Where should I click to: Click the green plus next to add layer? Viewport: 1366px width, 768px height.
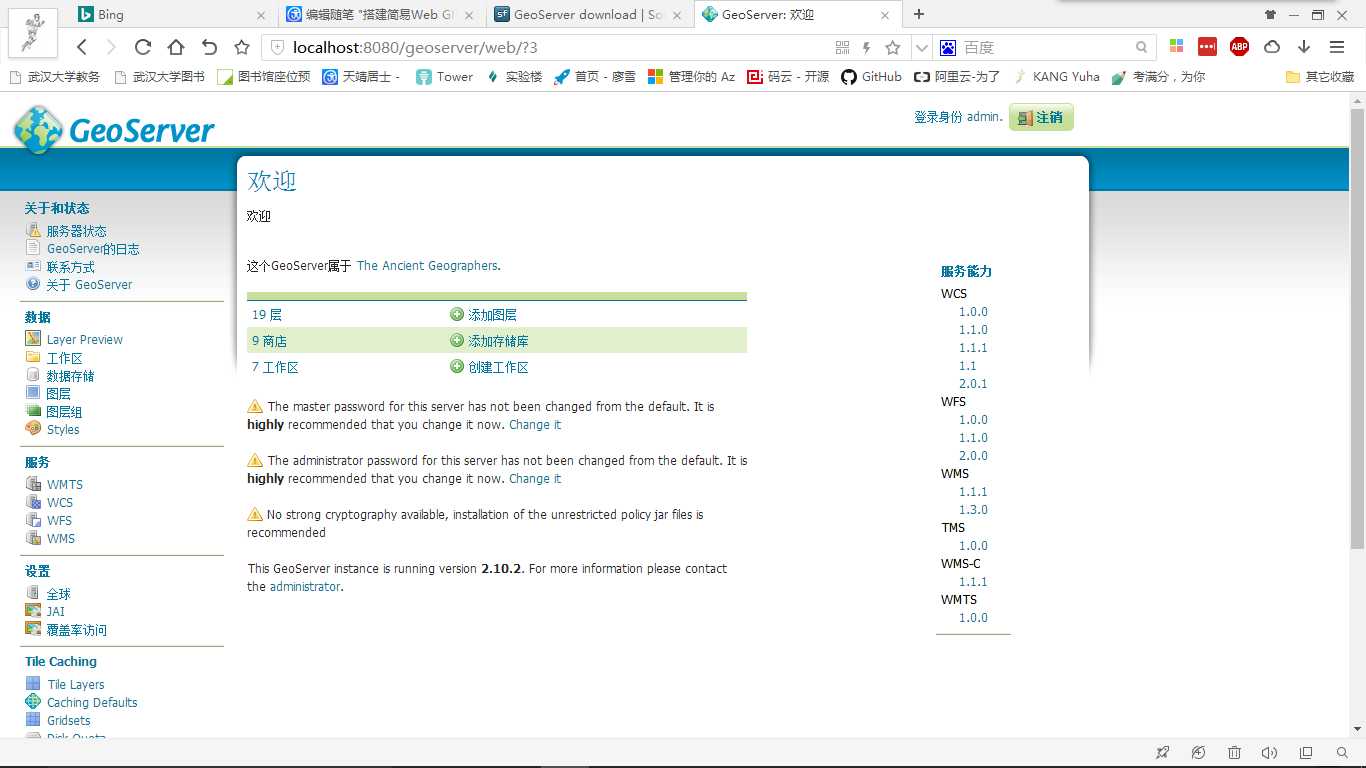coord(457,314)
